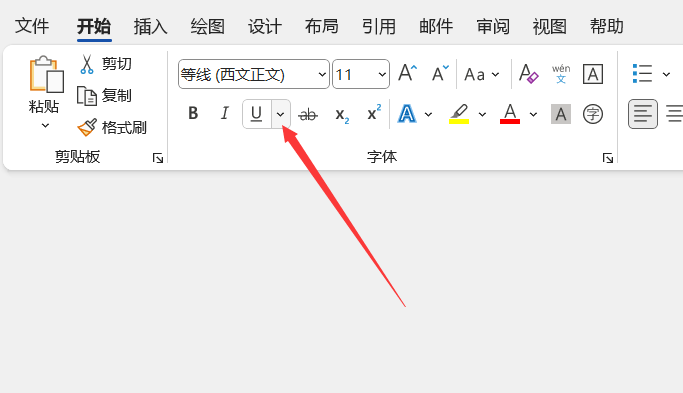Click the Clear All Formatting eraser icon
The width and height of the screenshot is (683, 393).
pyautogui.click(x=528, y=74)
